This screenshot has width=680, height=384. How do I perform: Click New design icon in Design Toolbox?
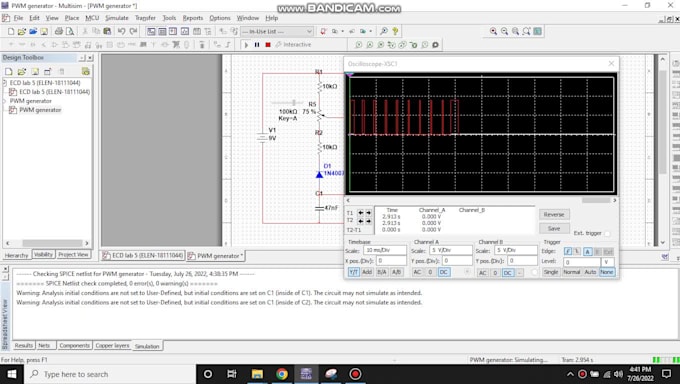coord(9,71)
